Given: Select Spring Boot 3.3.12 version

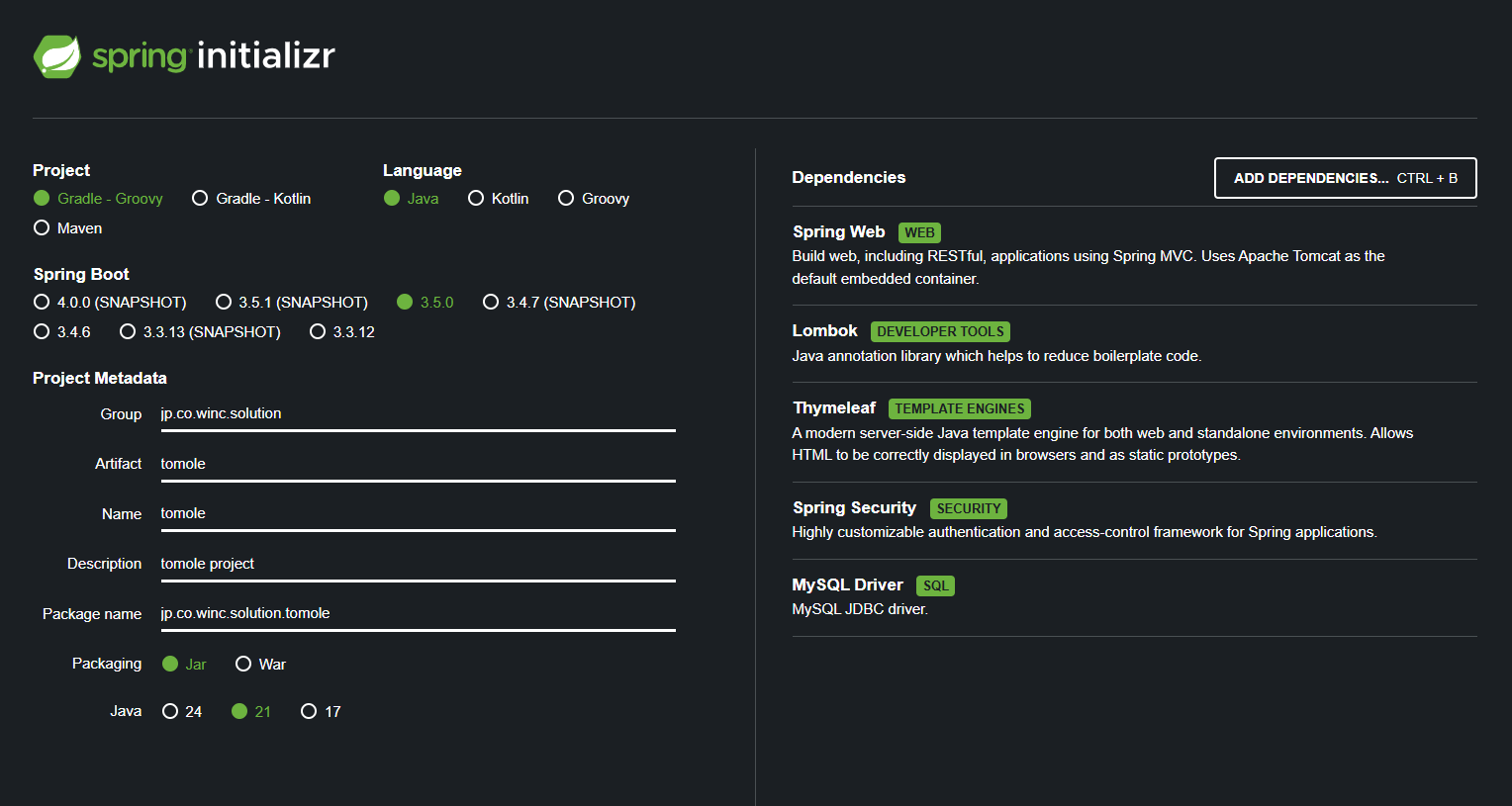Looking at the screenshot, I should (x=318, y=332).
